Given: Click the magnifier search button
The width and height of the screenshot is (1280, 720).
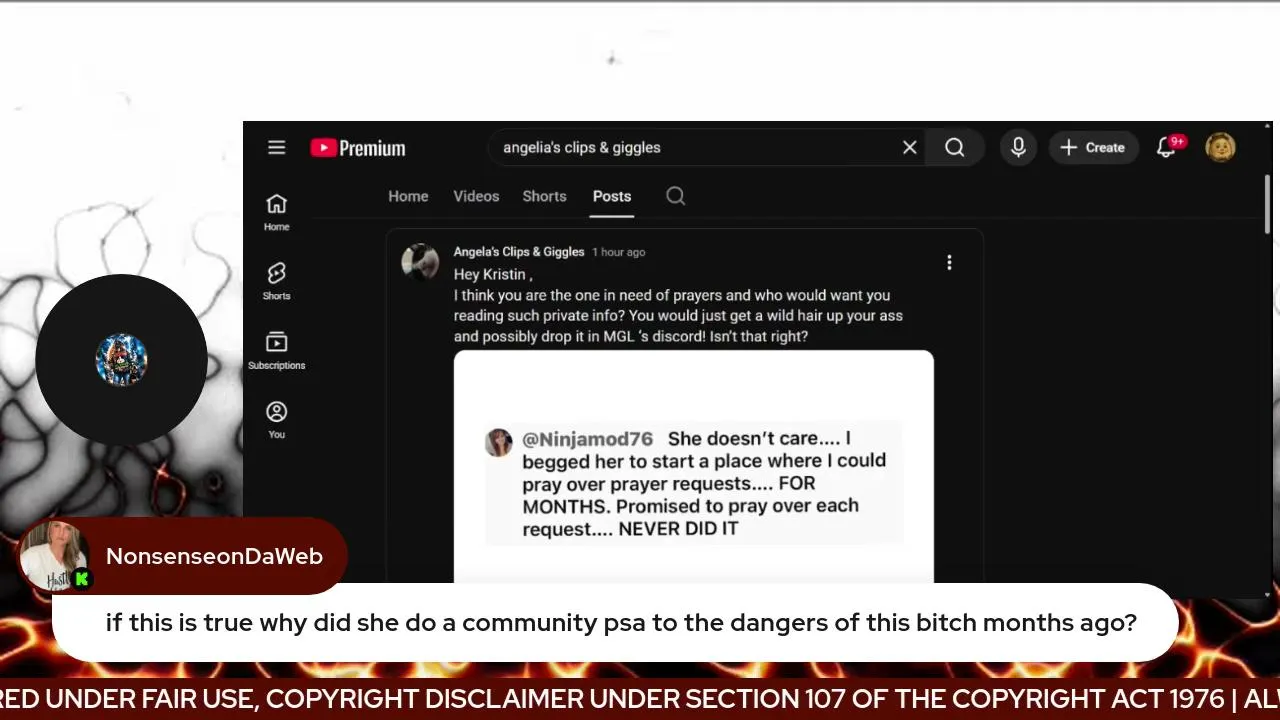Looking at the screenshot, I should pos(954,147).
